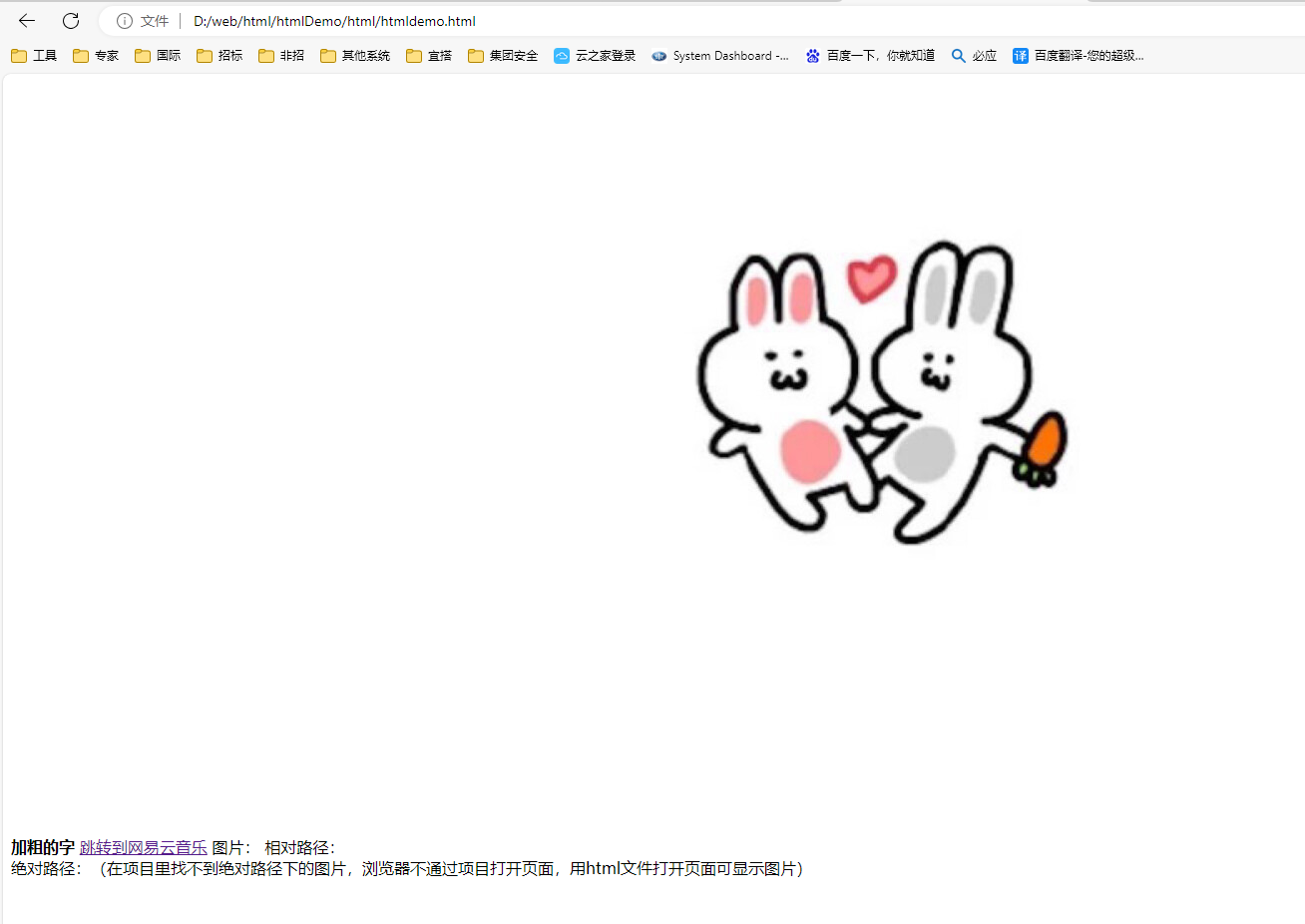
Task: Click the 文件 label in address bar
Action: click(x=155, y=21)
